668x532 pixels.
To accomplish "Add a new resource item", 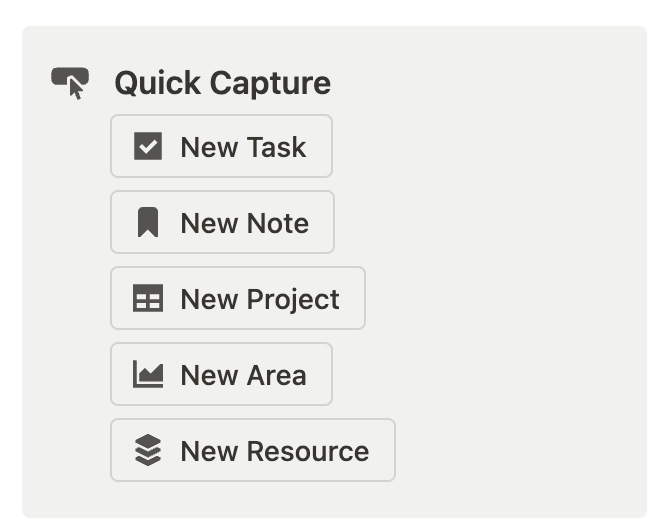I will [x=253, y=451].
